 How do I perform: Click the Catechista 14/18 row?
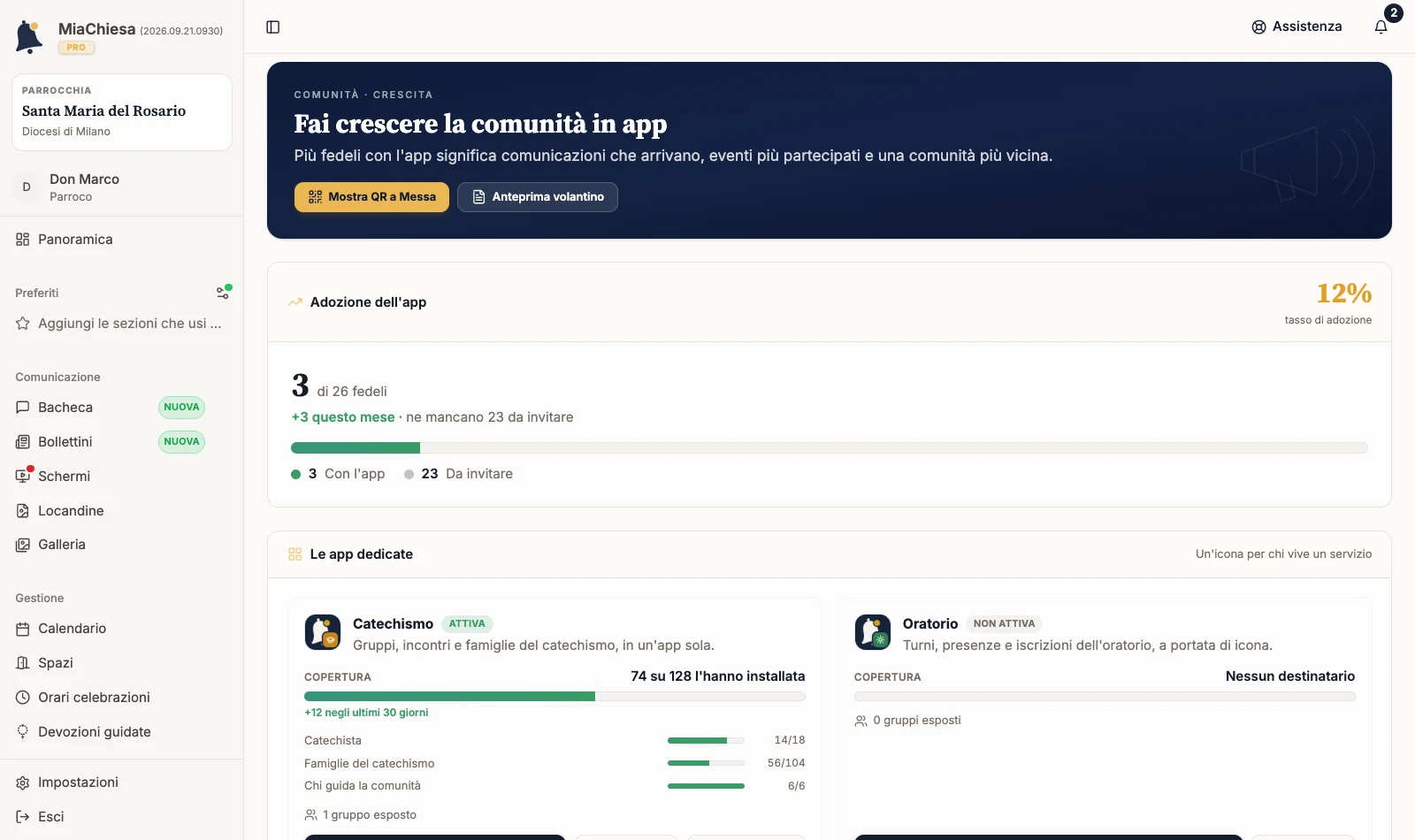[x=555, y=740]
